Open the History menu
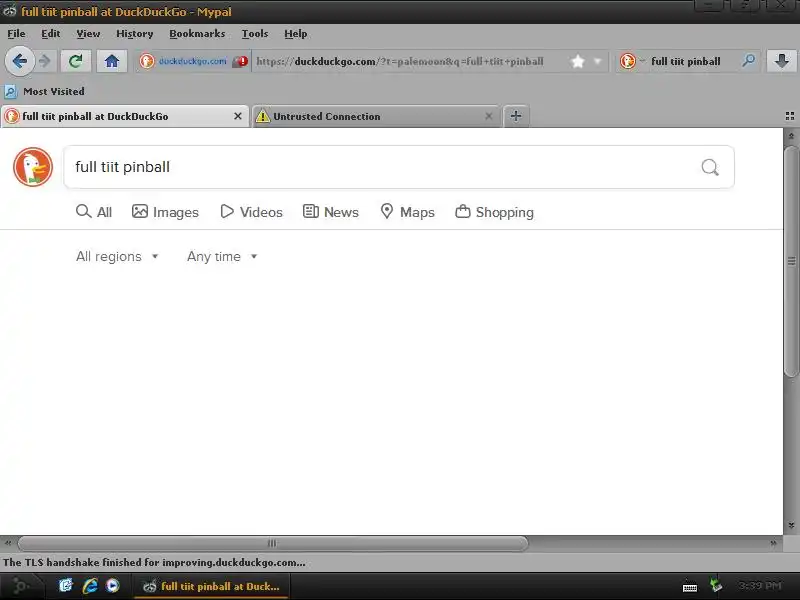The width and height of the screenshot is (800, 600). pyautogui.click(x=135, y=34)
